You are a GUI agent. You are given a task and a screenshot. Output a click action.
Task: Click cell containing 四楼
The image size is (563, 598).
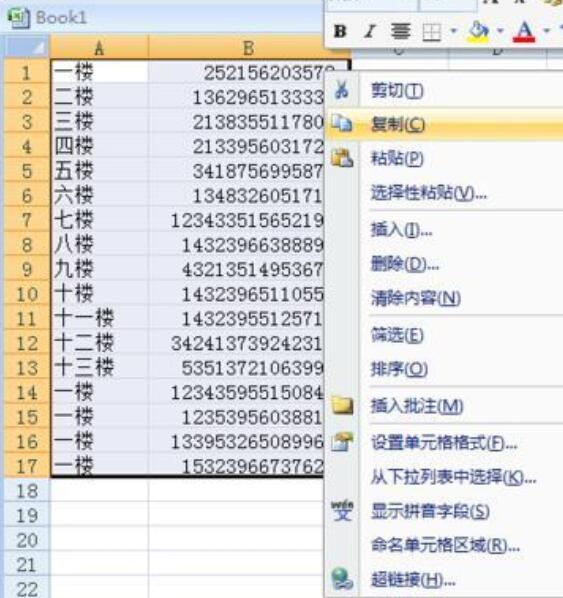[99, 146]
